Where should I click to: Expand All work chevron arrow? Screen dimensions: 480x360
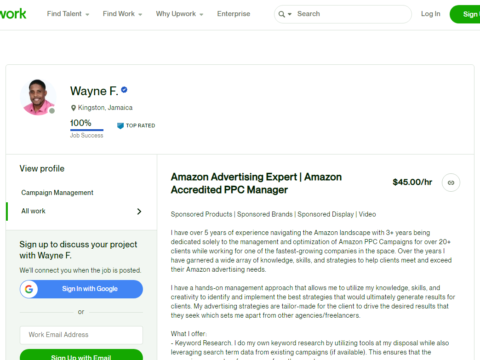point(139,211)
